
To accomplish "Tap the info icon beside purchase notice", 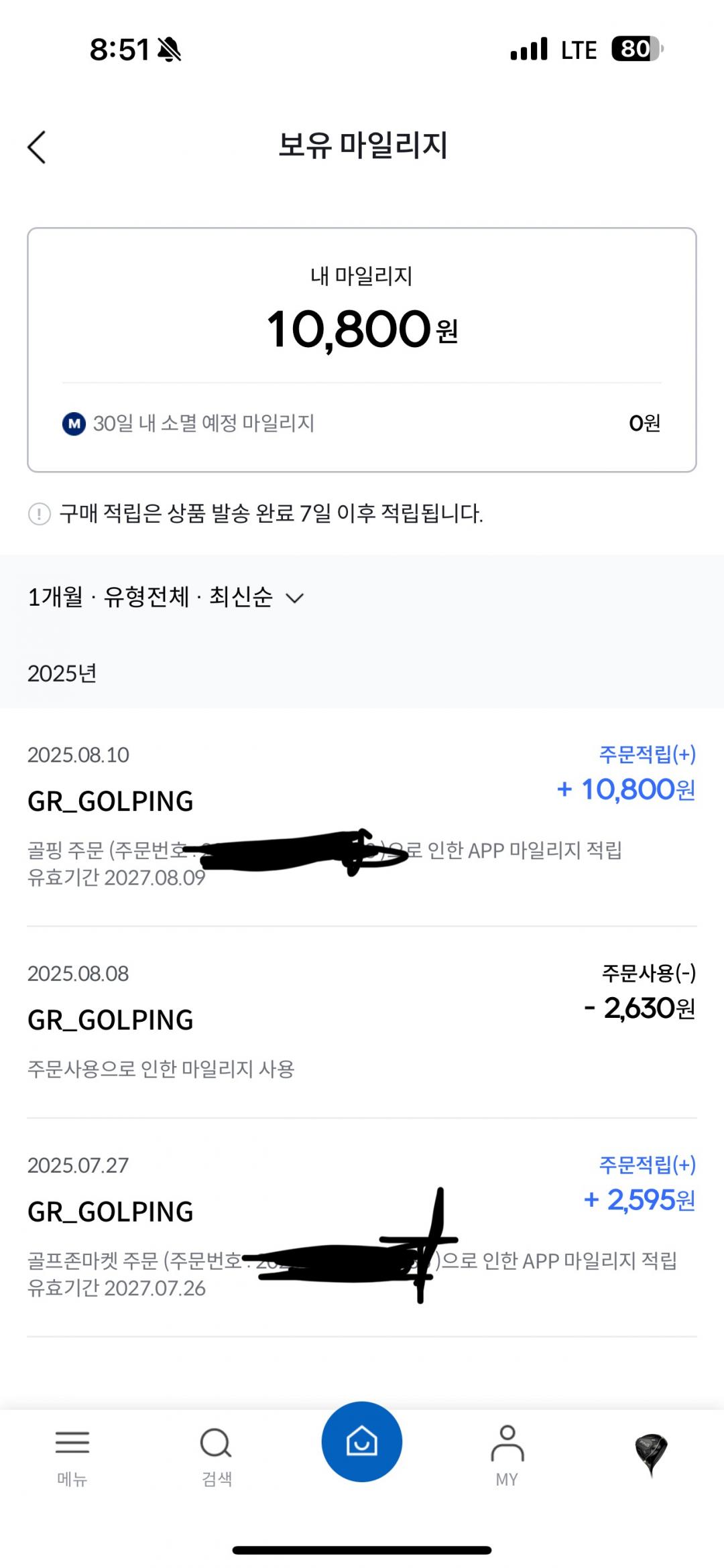I will [40, 515].
